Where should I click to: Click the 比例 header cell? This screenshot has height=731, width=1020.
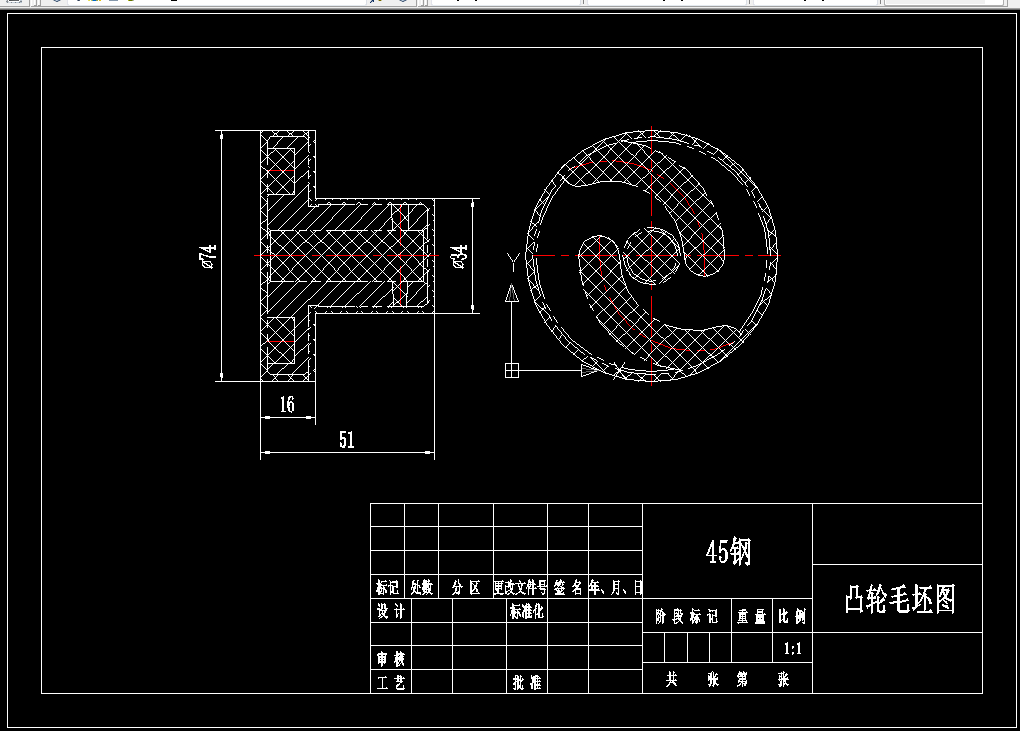pyautogui.click(x=792, y=616)
